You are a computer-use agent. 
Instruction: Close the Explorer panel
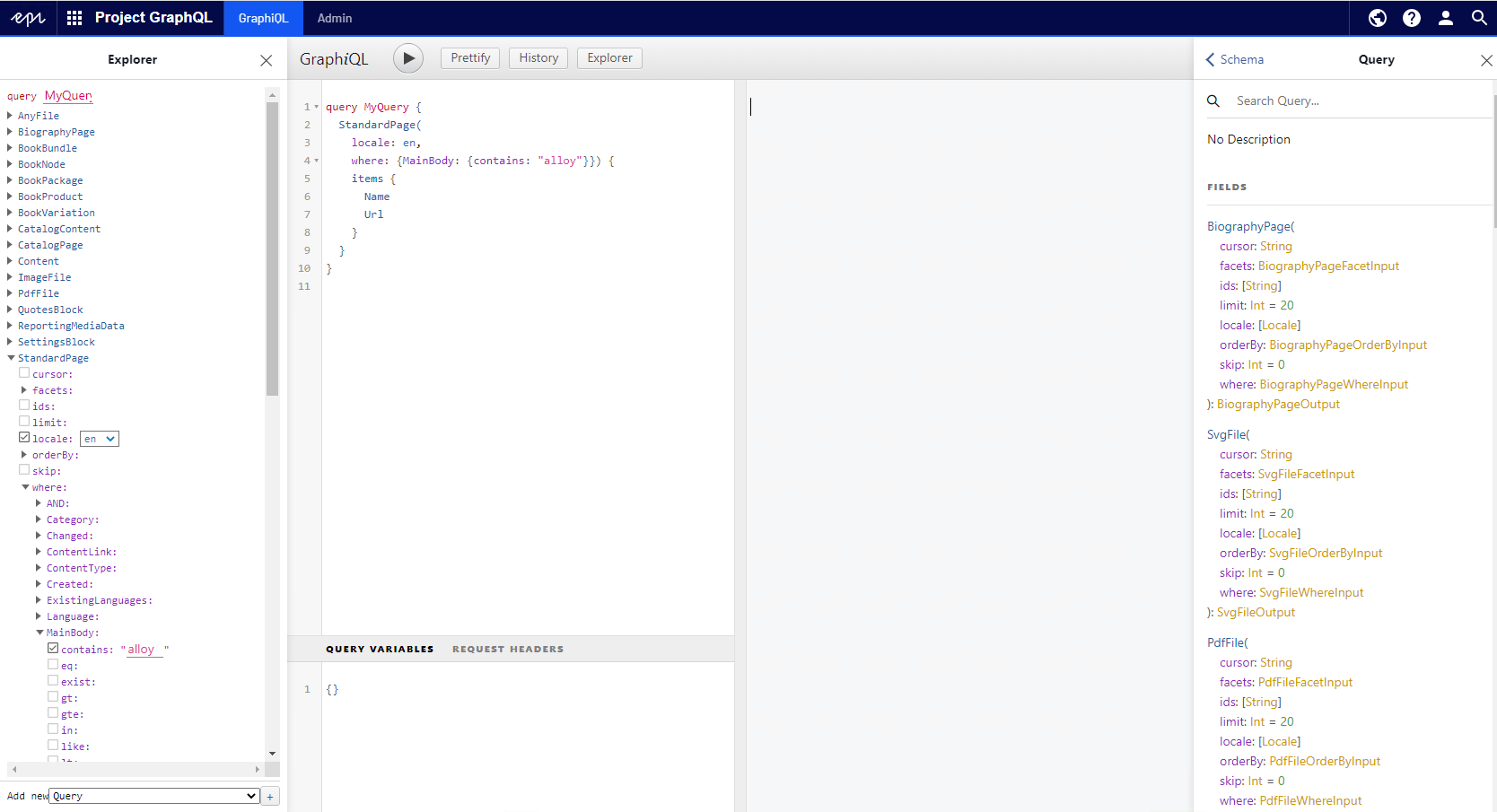pyautogui.click(x=266, y=60)
